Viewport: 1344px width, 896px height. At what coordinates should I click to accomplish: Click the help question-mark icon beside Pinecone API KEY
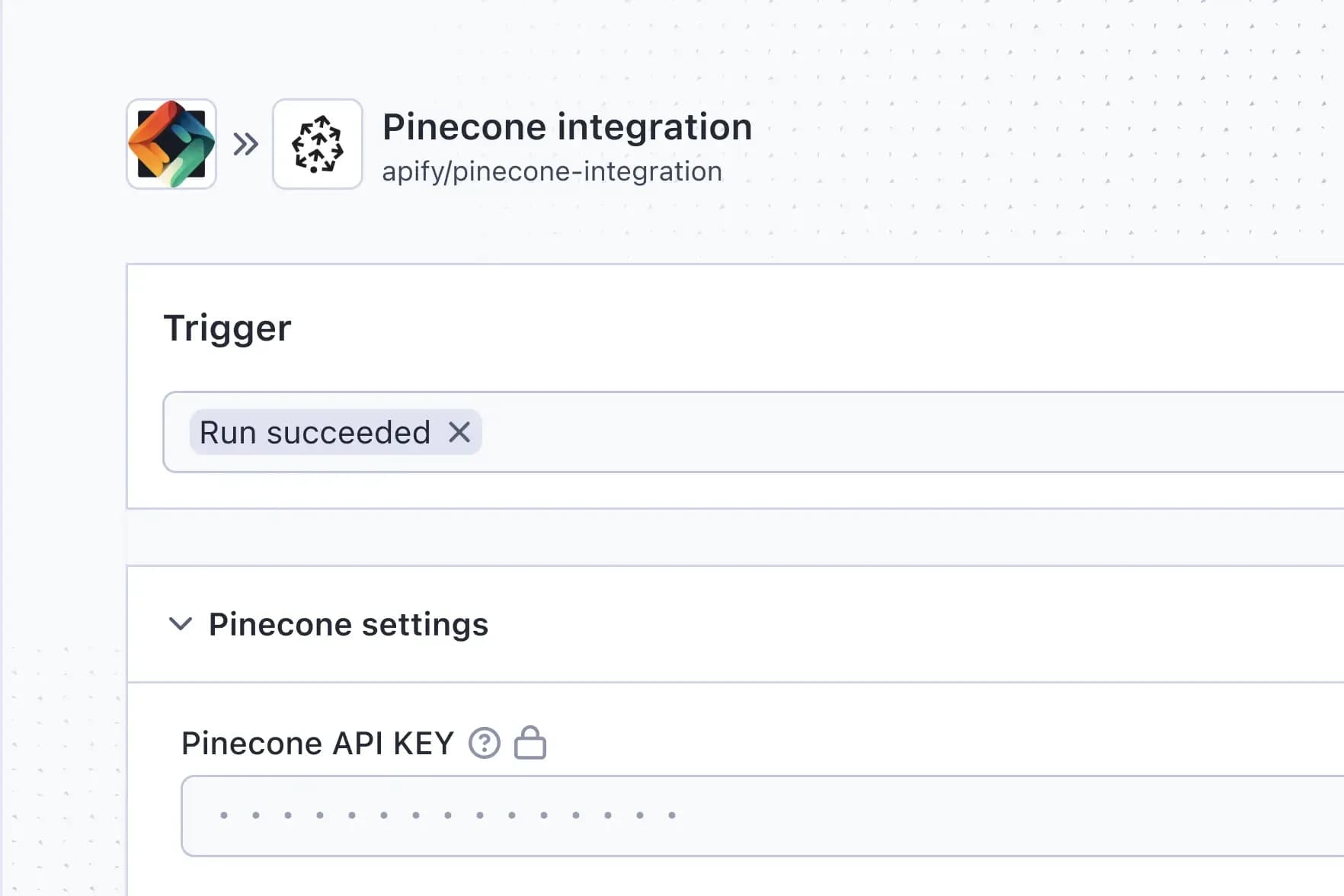(x=485, y=743)
